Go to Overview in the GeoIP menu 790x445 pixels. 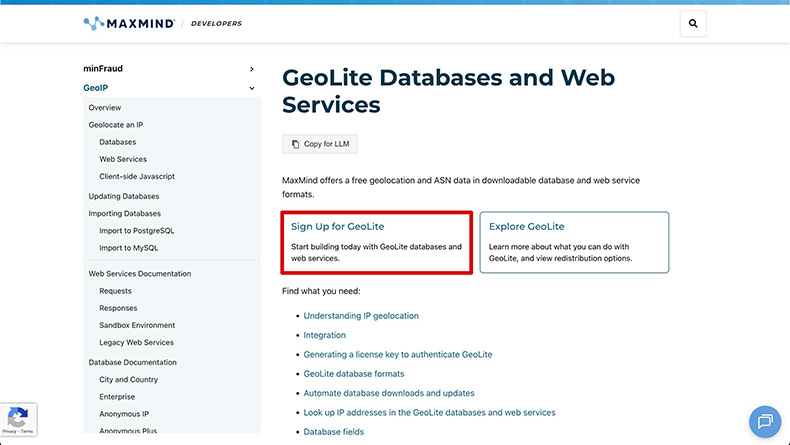[x=105, y=107]
